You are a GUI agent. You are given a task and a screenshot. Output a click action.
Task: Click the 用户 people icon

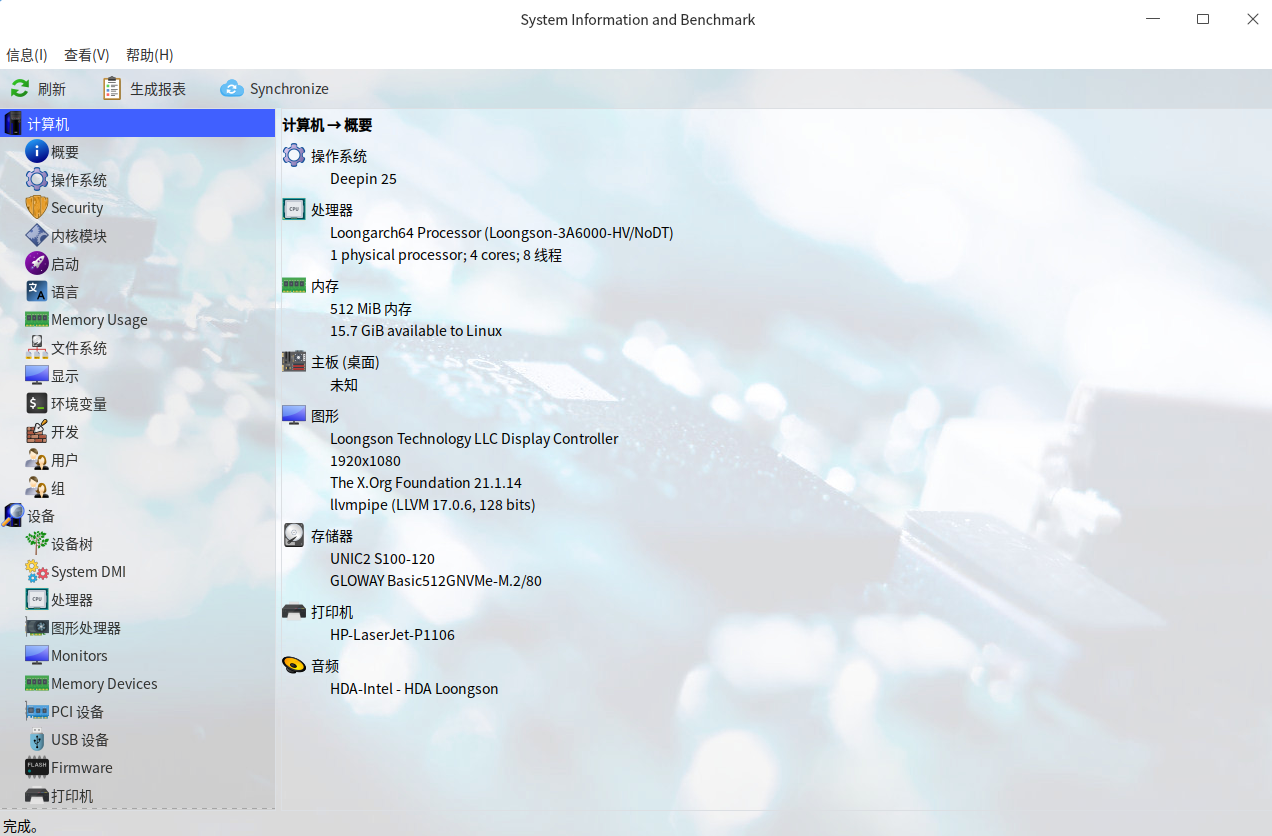click(36, 460)
